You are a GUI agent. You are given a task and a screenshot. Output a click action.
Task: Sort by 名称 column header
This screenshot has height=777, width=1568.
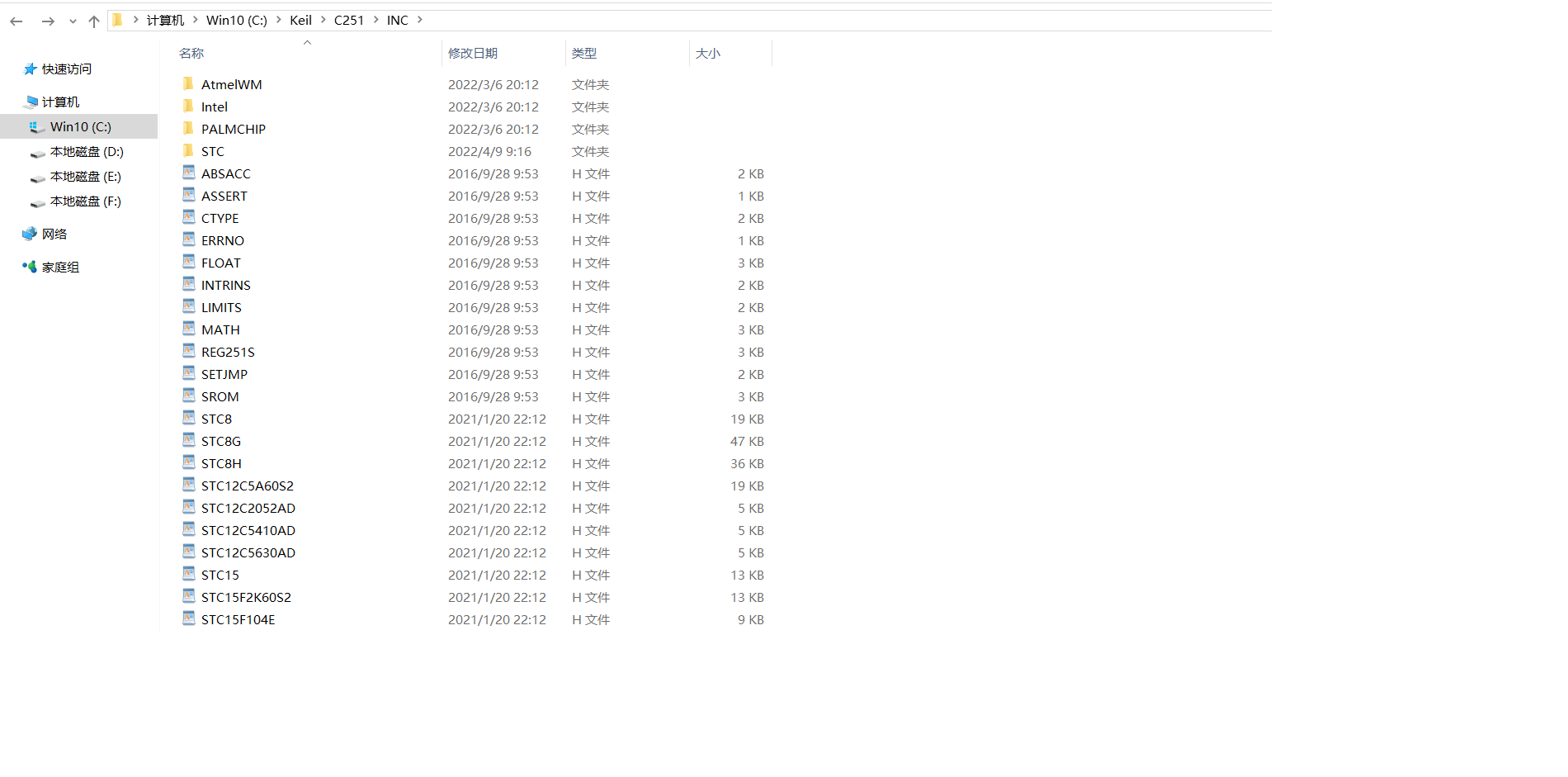pyautogui.click(x=191, y=53)
